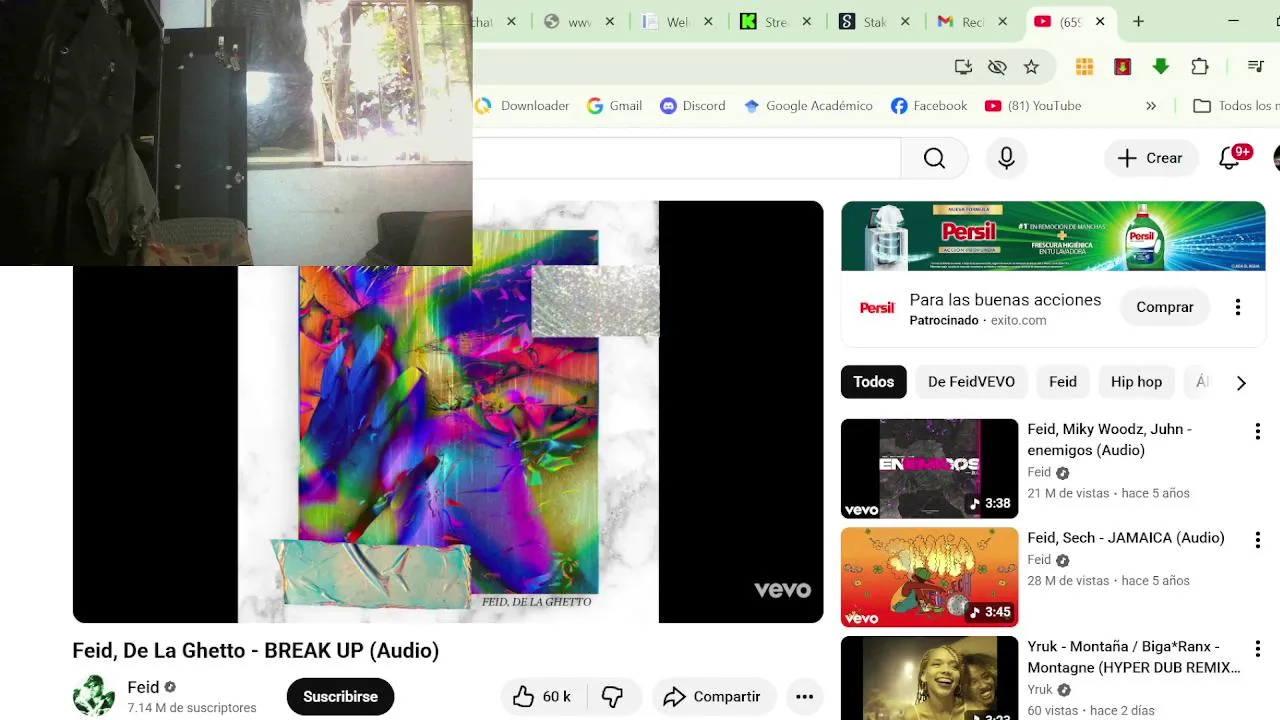Start voice search with the microphone icon
Viewport: 1280px width, 720px height.
pos(1006,158)
